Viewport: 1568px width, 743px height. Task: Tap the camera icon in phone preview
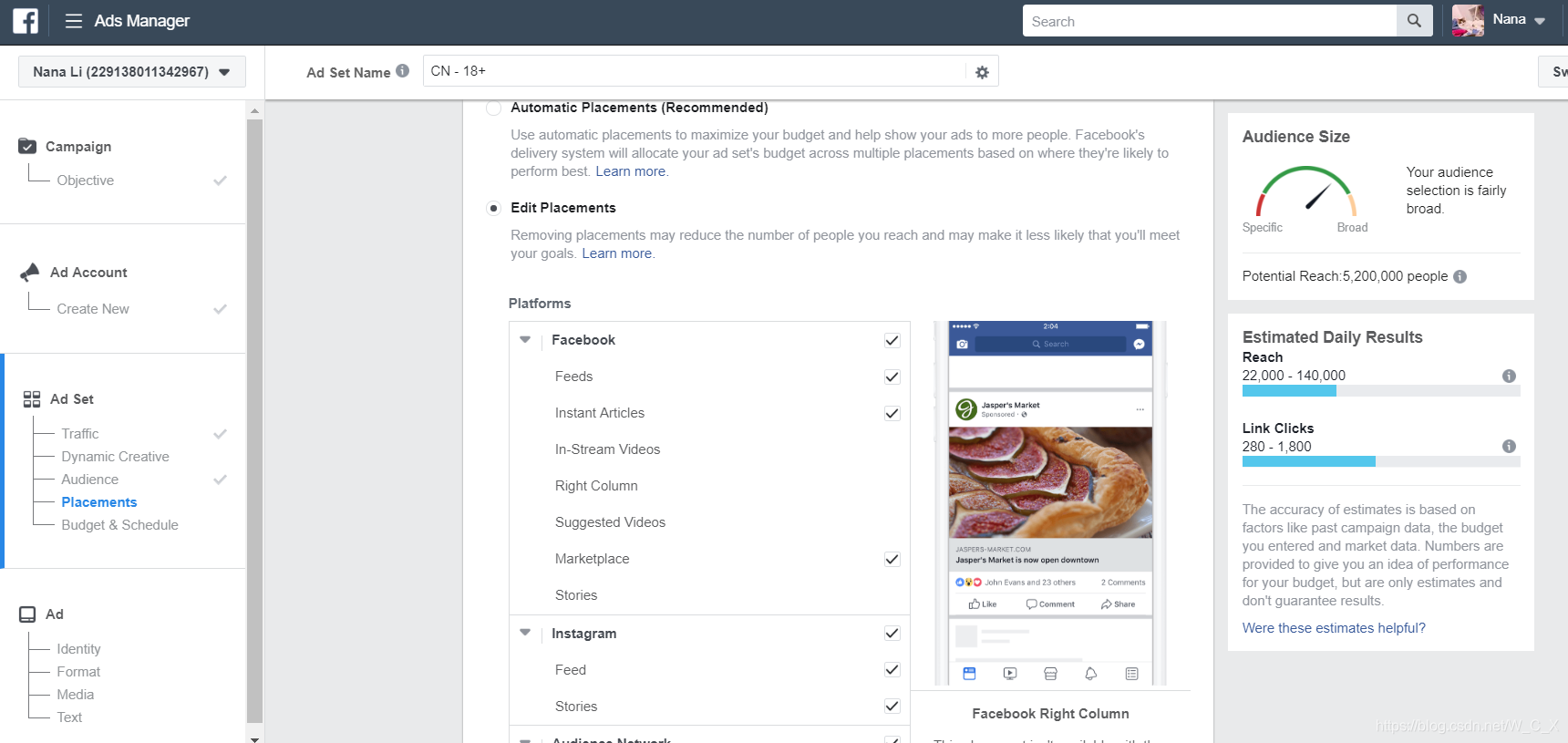point(962,344)
